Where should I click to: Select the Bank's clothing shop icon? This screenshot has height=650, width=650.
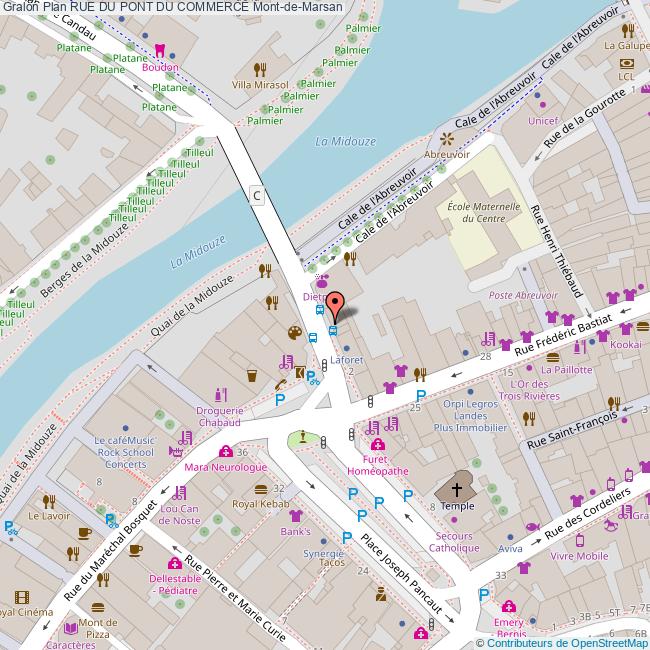(x=295, y=516)
